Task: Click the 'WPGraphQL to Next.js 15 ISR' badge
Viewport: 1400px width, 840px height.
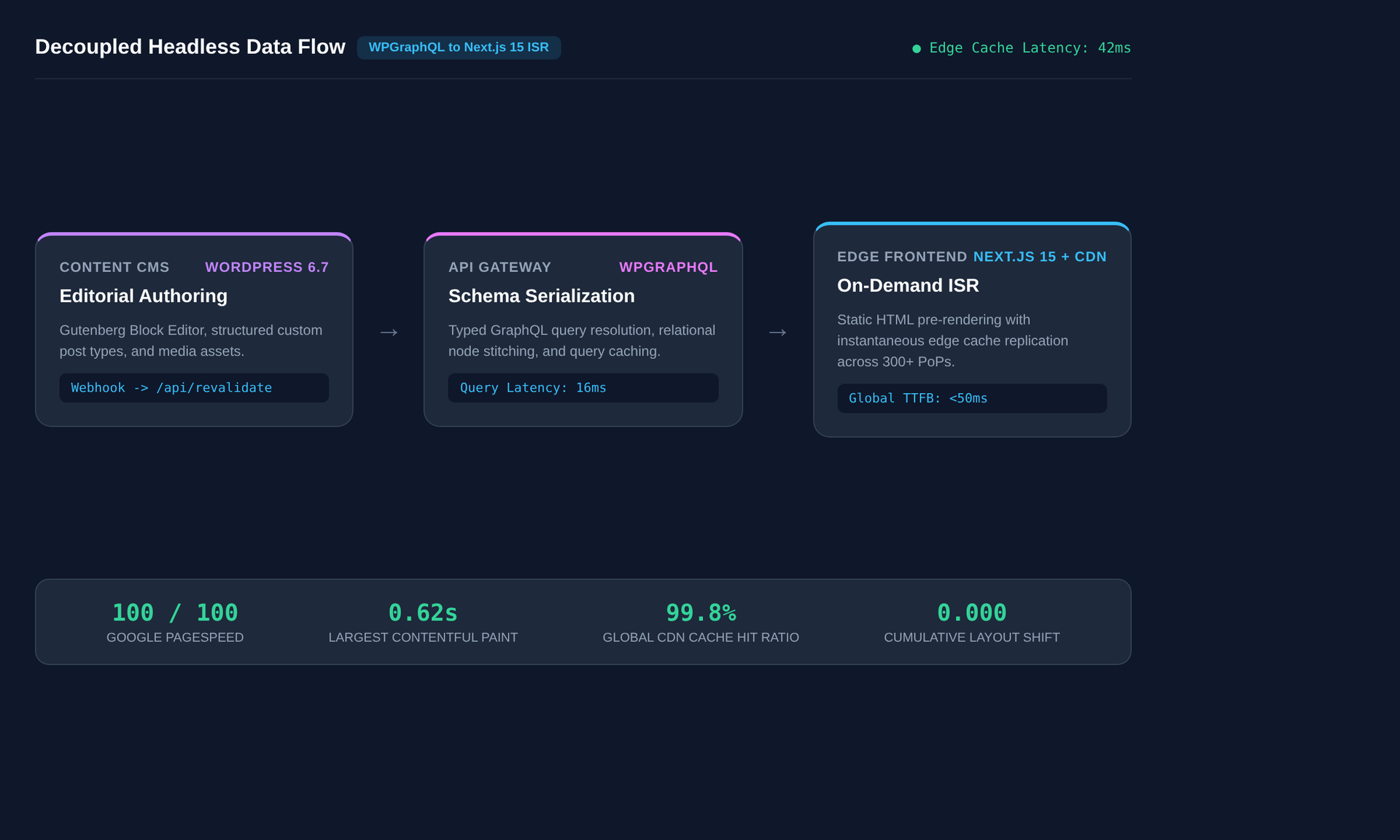Action: 459,47
